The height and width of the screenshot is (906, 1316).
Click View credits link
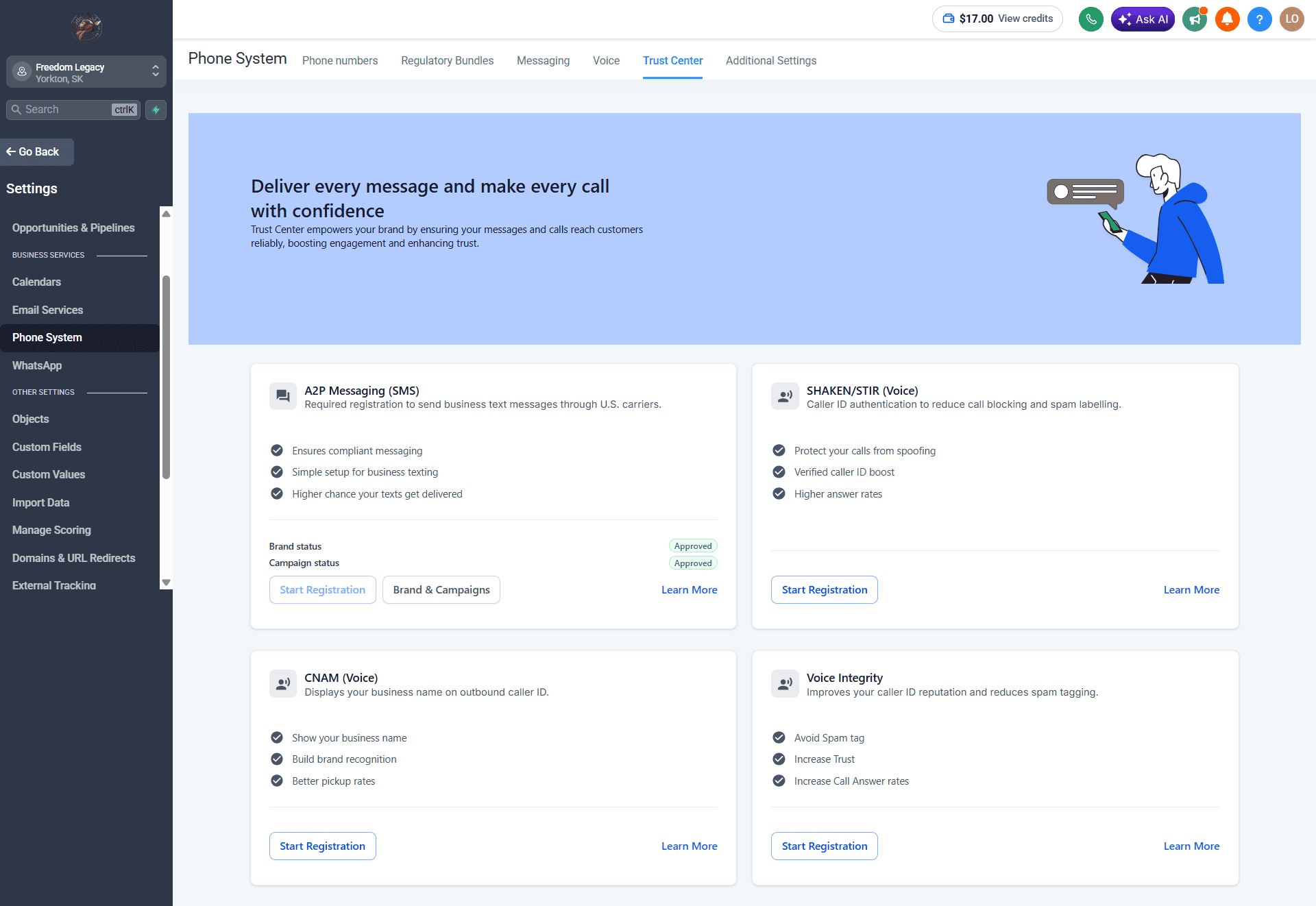[1025, 19]
